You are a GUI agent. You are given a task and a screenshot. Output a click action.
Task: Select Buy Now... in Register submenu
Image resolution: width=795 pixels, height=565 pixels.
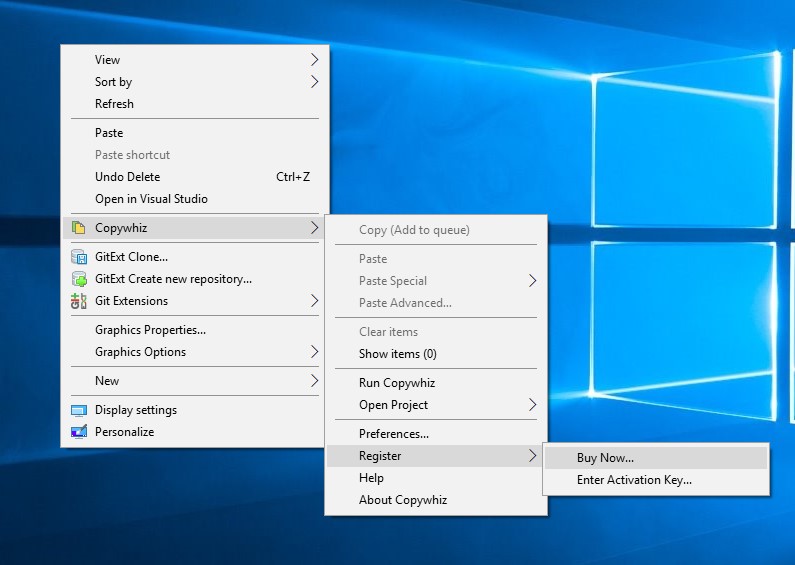[656, 458]
